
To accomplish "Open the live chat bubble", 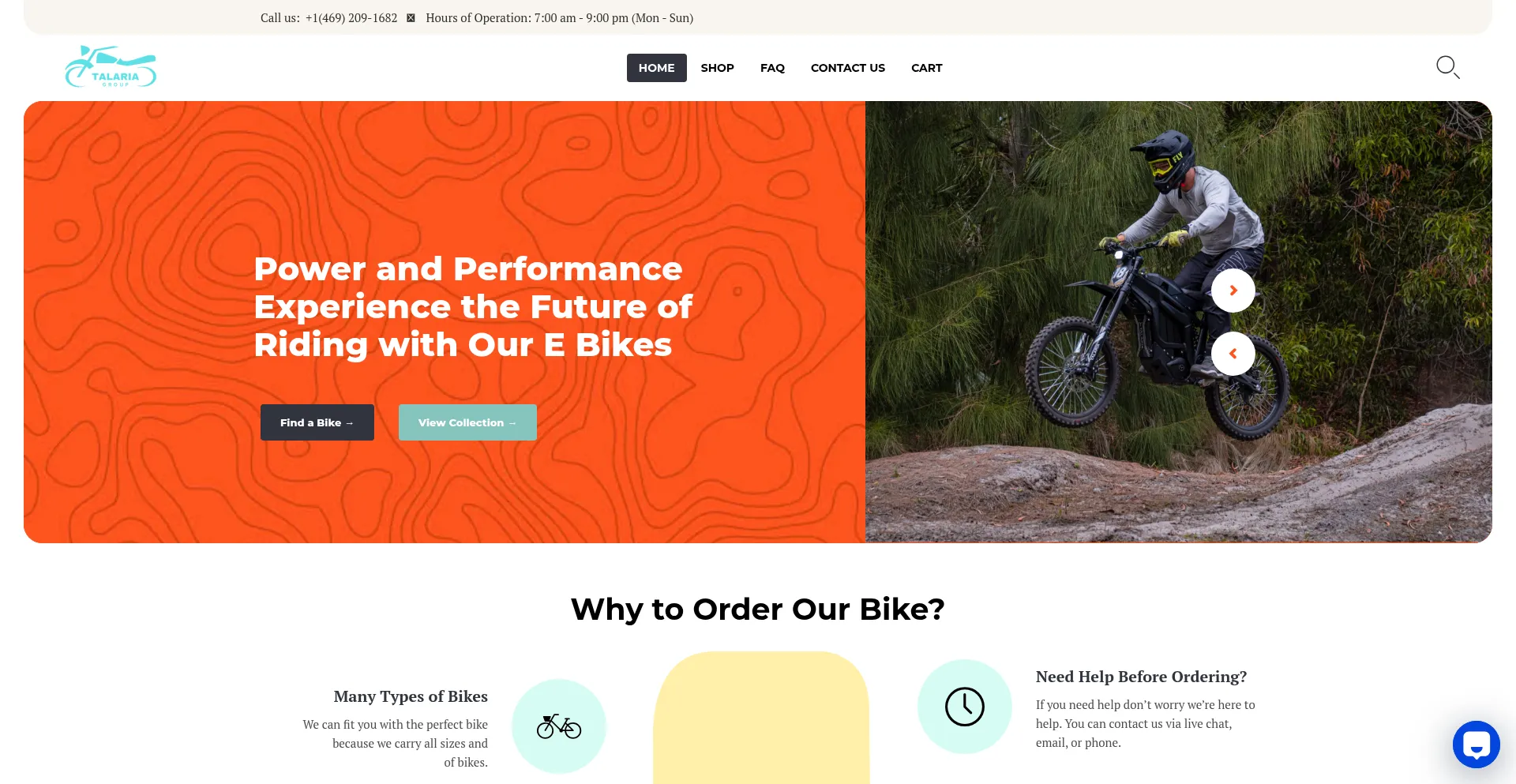I will [x=1476, y=744].
